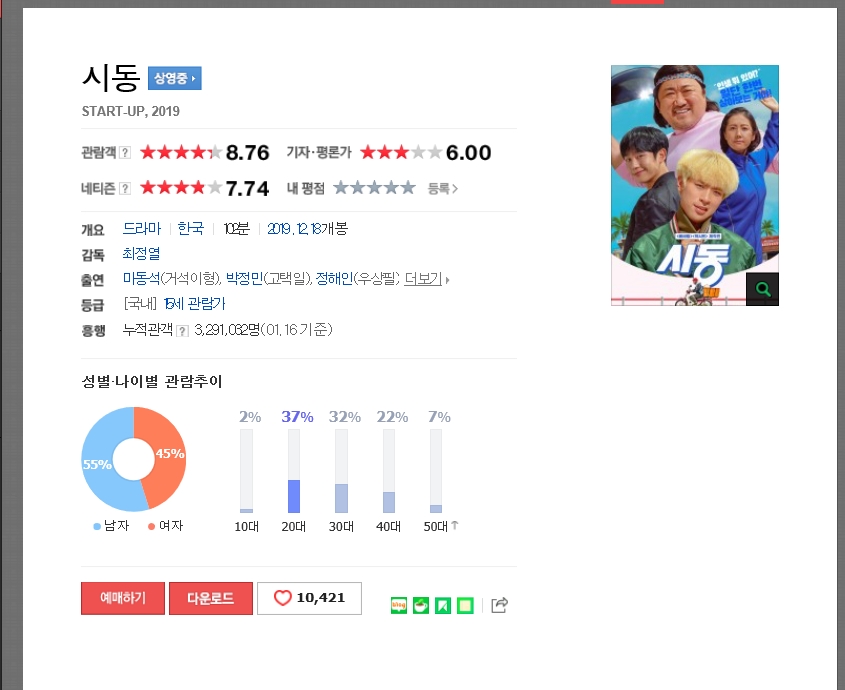Click the magnifier icon on the poster
The height and width of the screenshot is (690, 845).
(762, 290)
